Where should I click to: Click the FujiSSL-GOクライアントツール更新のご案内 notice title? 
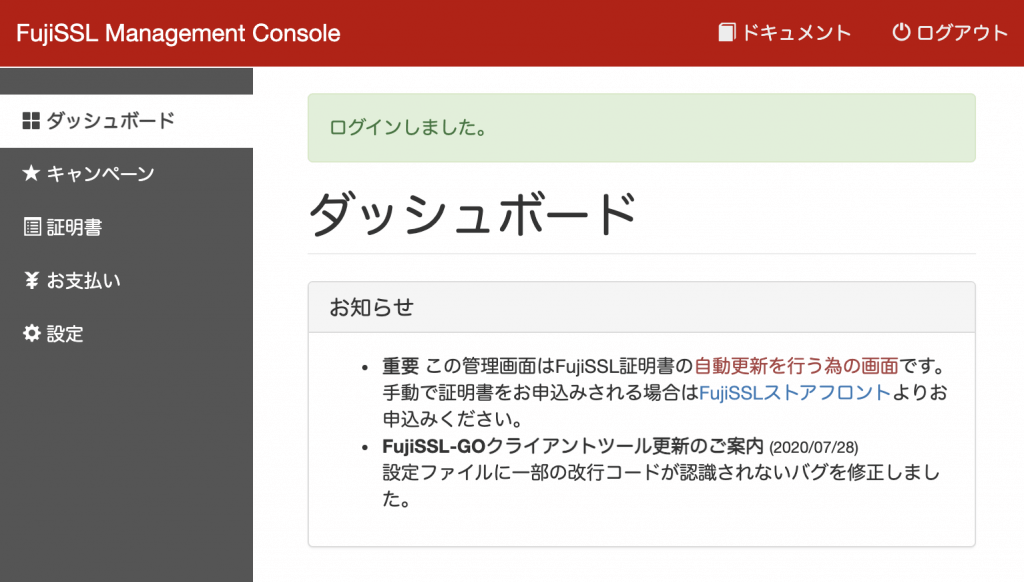pyautogui.click(x=573, y=446)
